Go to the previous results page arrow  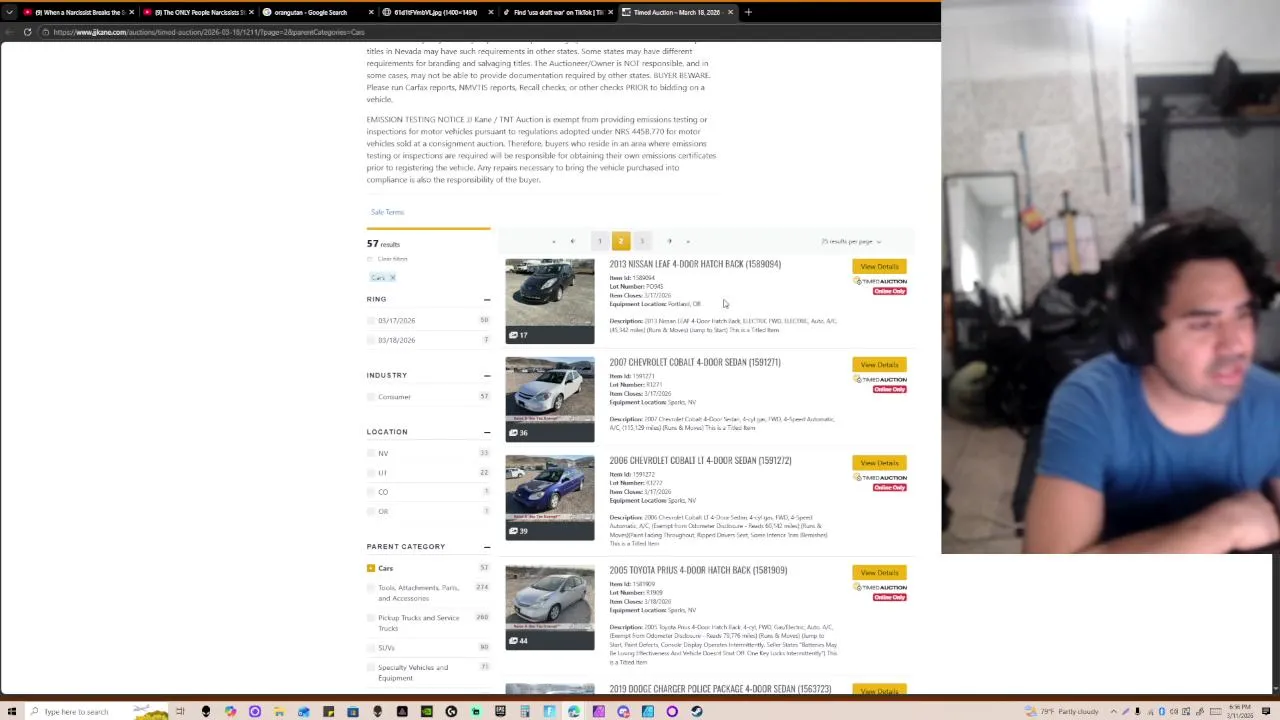[x=573, y=241]
